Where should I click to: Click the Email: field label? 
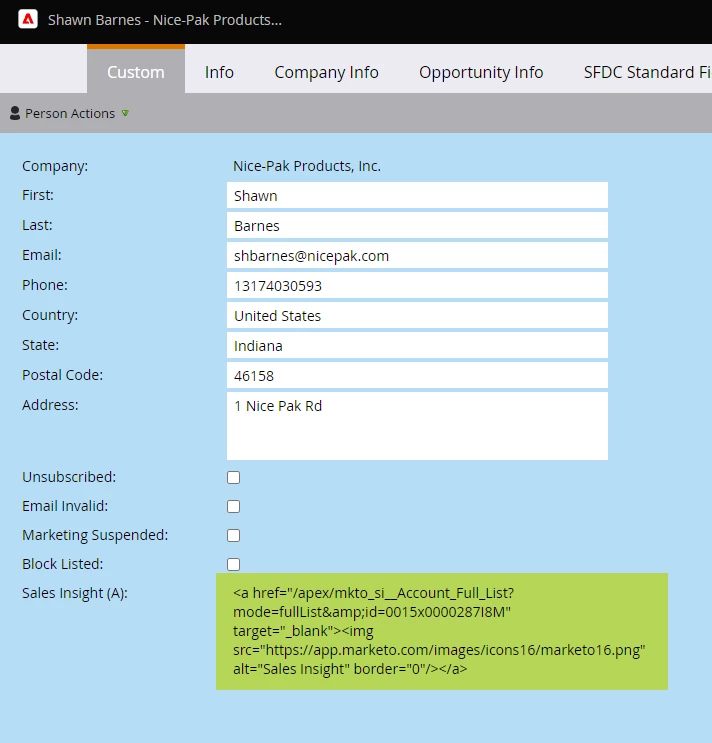click(x=42, y=255)
